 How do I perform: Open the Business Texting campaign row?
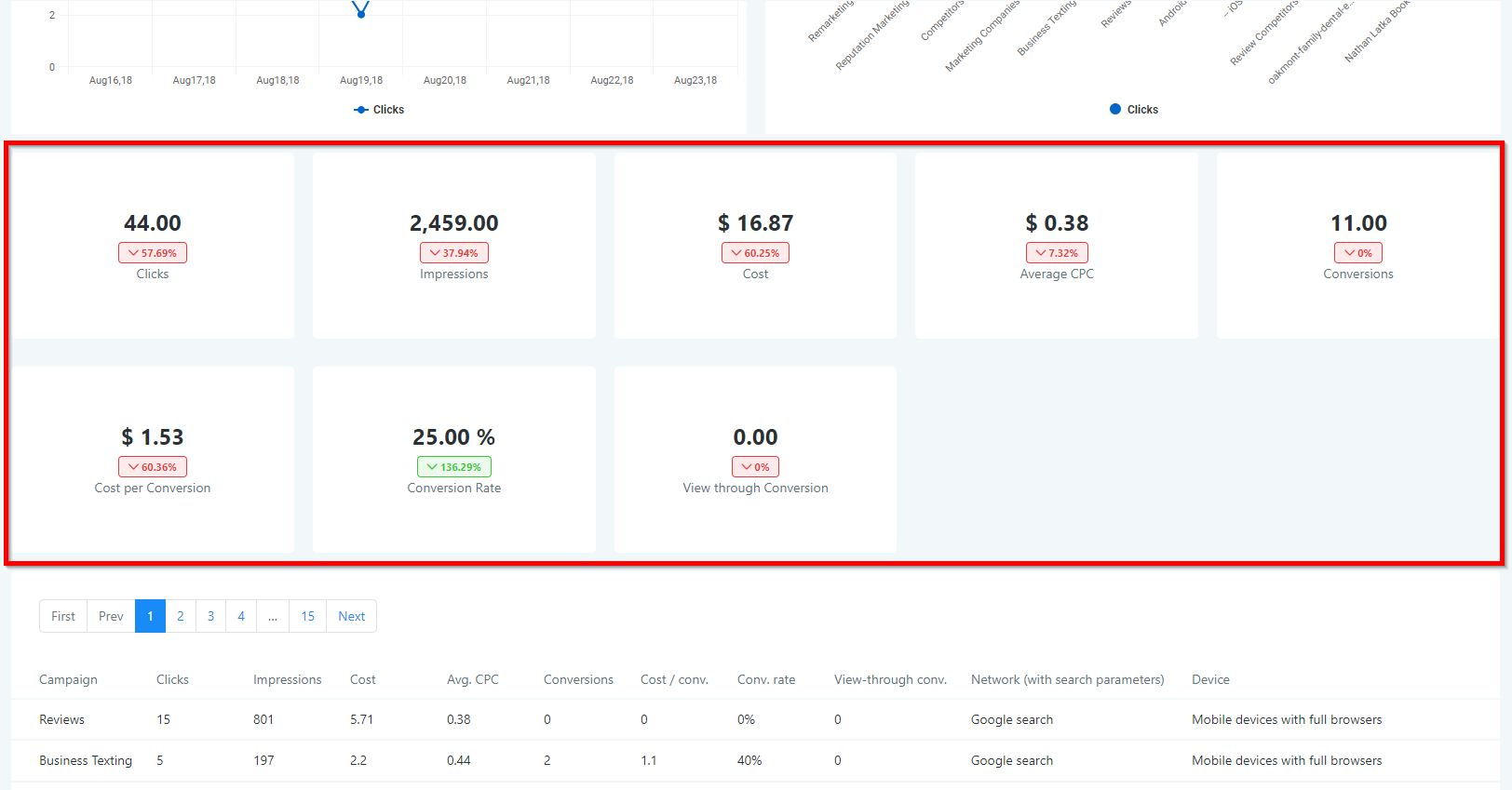pos(86,761)
